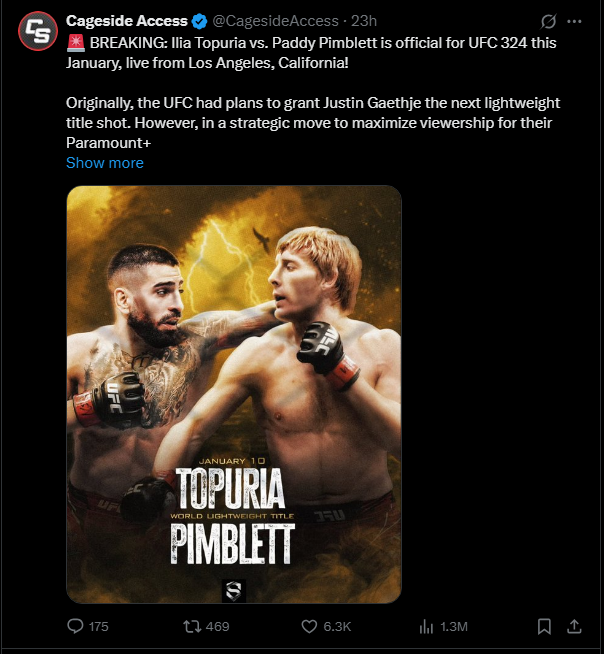Open the Cageside Access profile avatar
Screen dimensions: 604x654
37,32
